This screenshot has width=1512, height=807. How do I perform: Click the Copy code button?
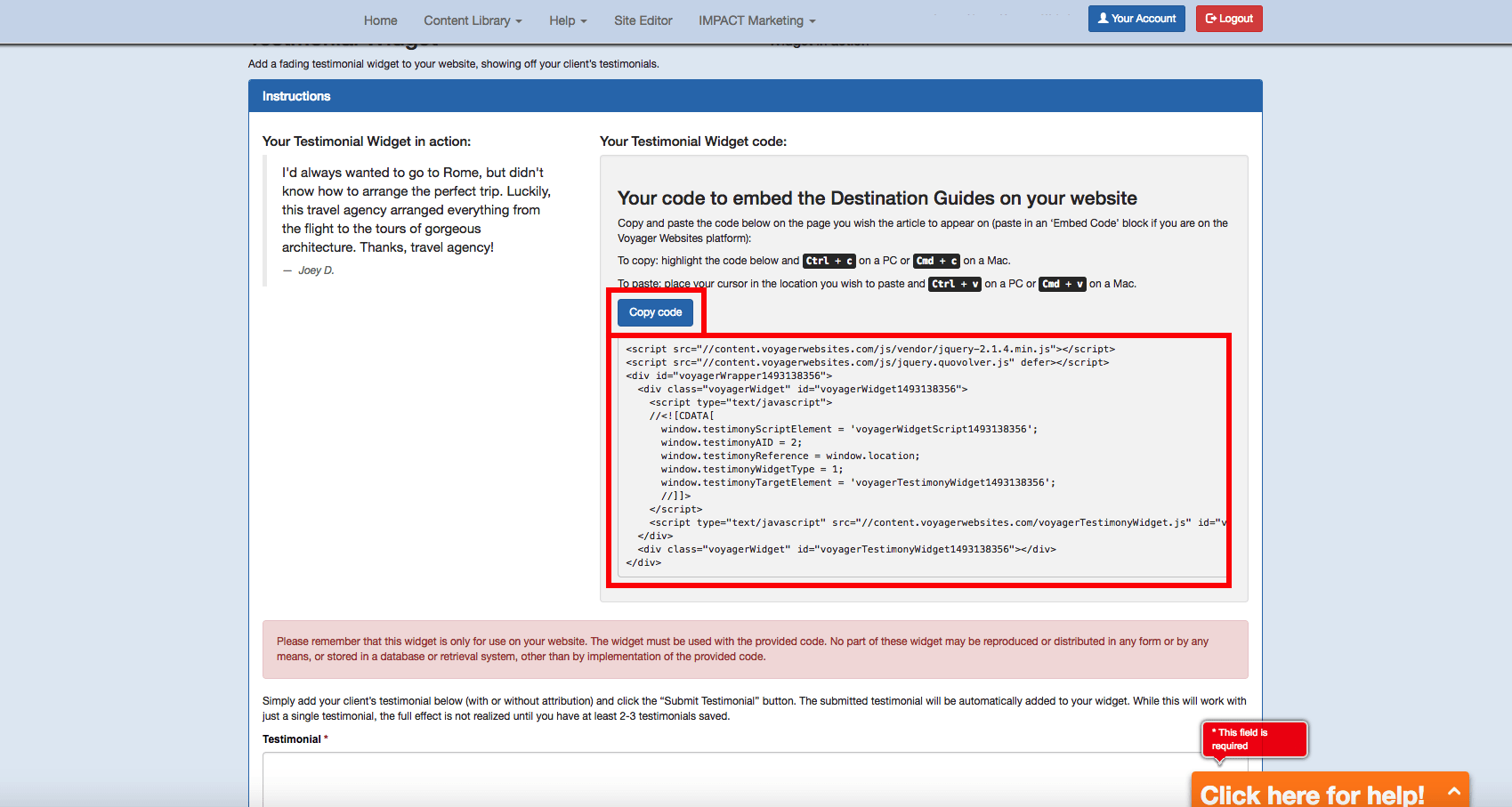point(655,312)
